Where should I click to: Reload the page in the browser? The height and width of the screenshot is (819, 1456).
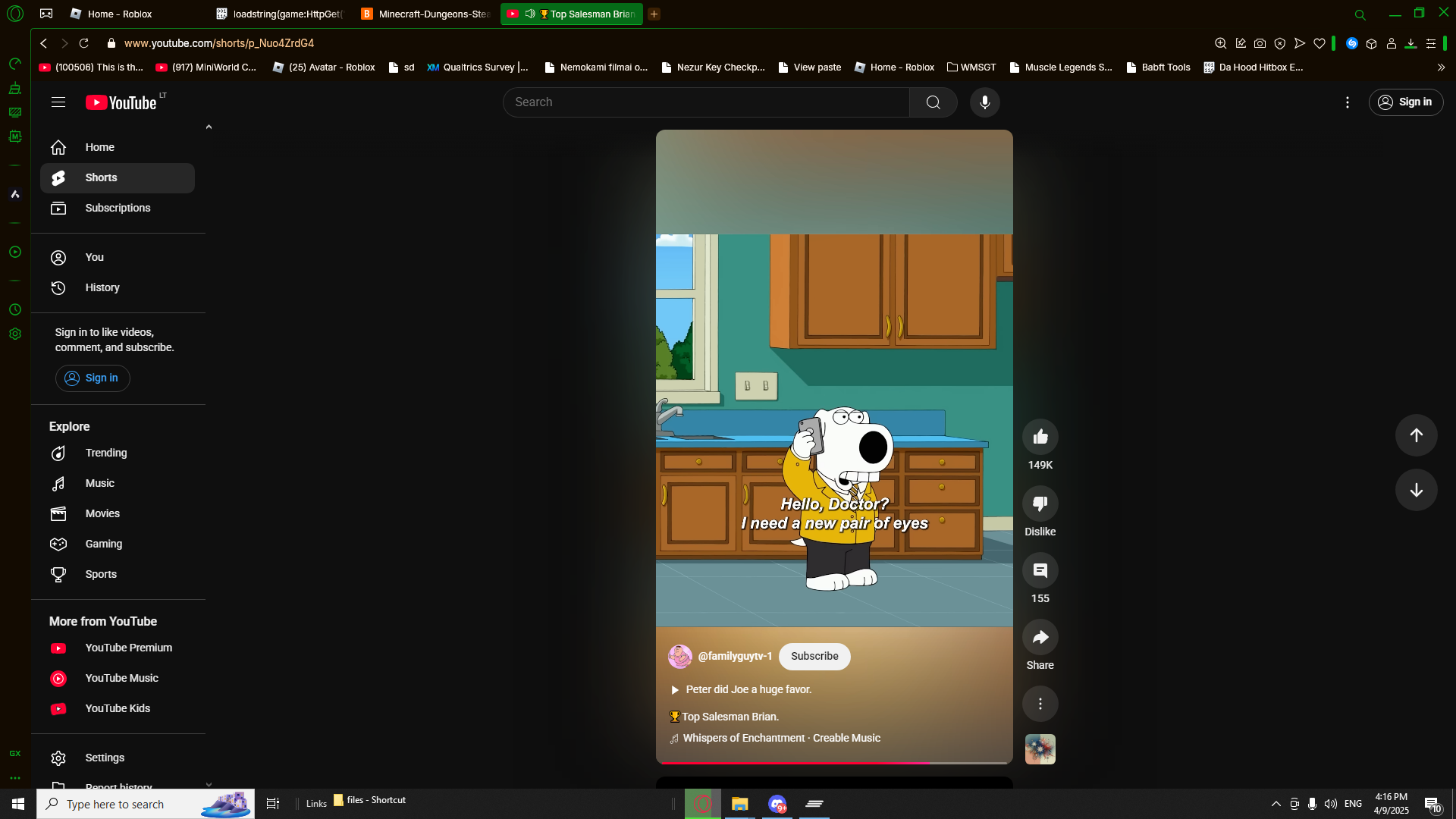point(84,43)
